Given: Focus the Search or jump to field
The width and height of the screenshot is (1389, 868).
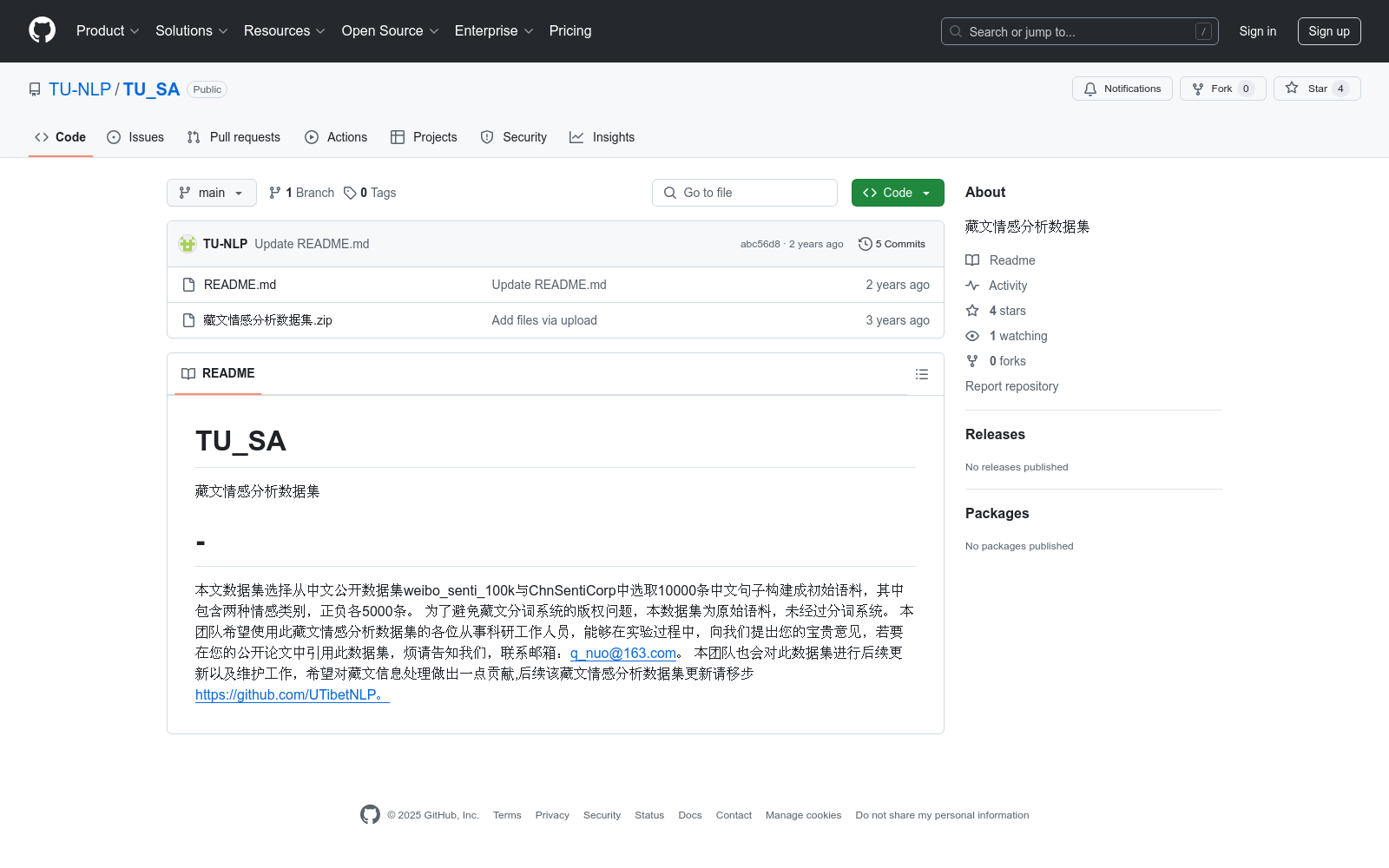Looking at the screenshot, I should [1079, 31].
